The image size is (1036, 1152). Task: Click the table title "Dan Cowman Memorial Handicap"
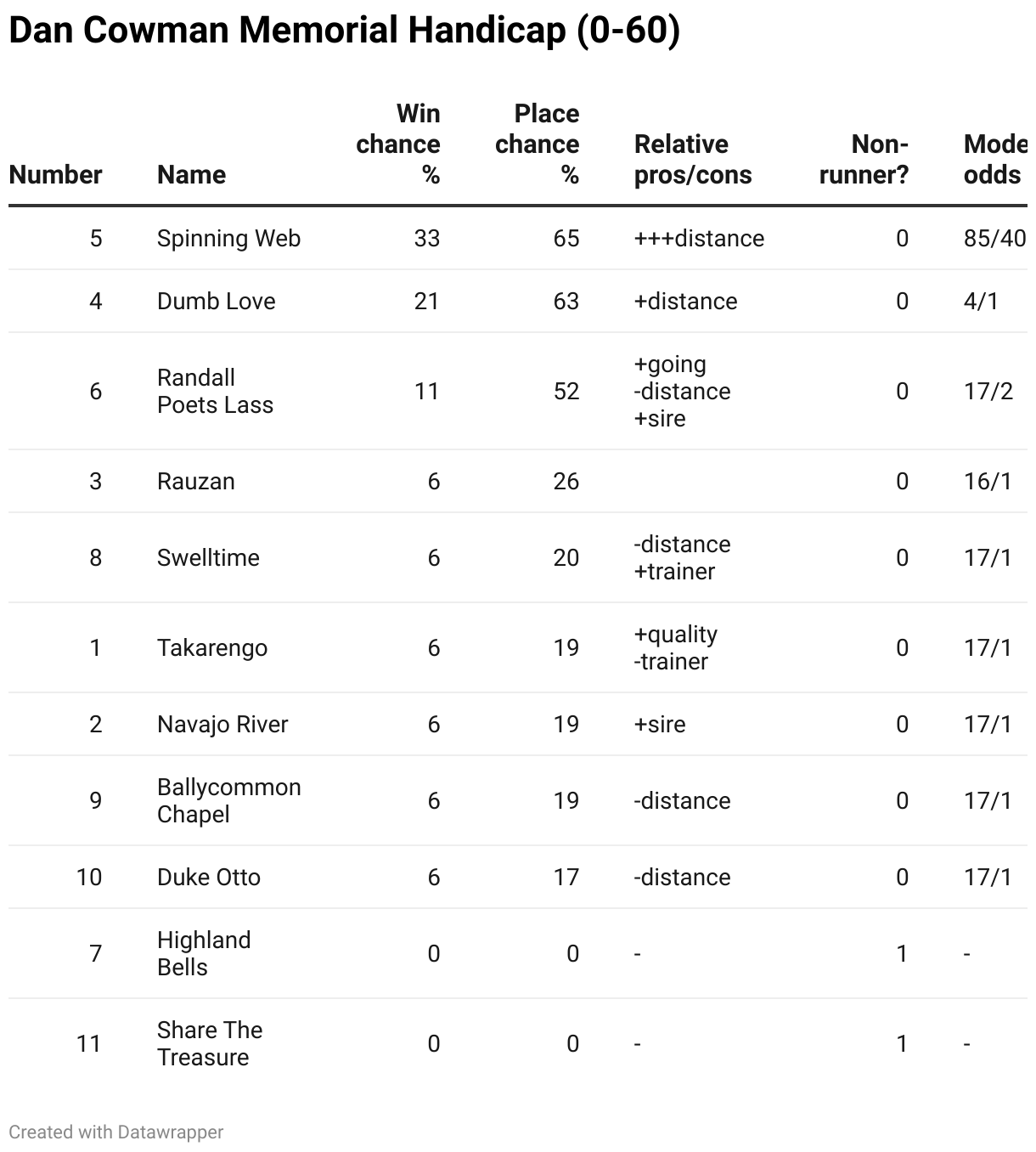344,31
